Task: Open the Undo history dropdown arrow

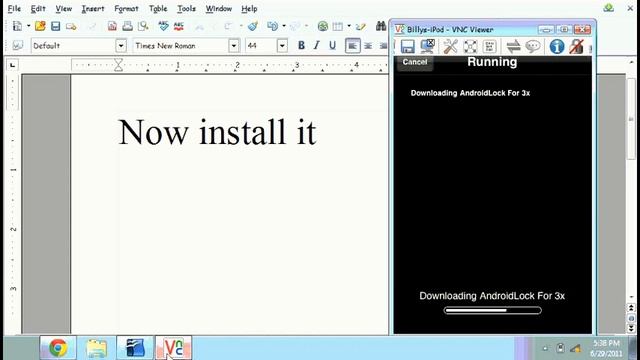Action: [x=284, y=26]
